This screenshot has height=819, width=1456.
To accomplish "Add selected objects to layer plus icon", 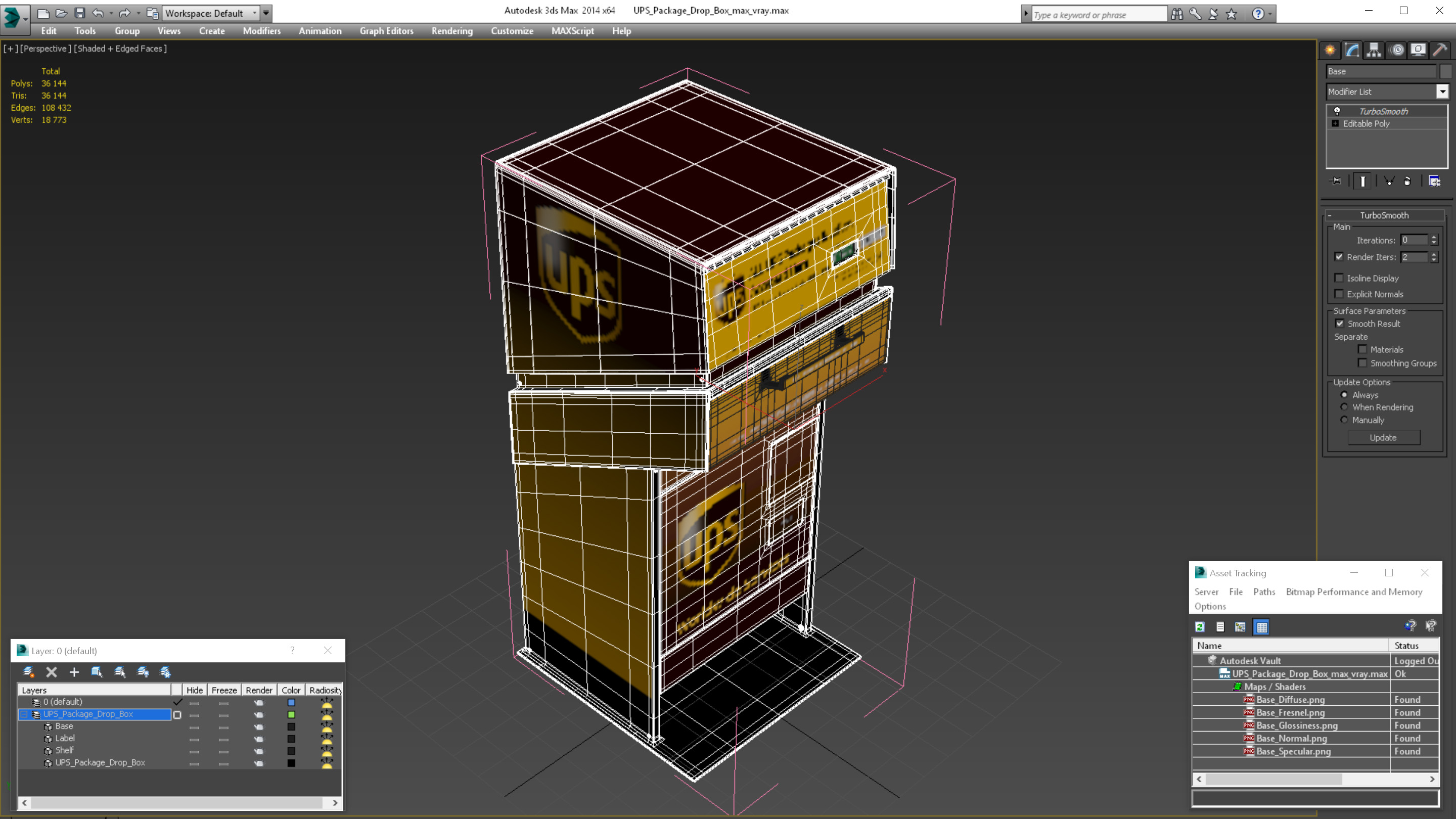I will [74, 671].
